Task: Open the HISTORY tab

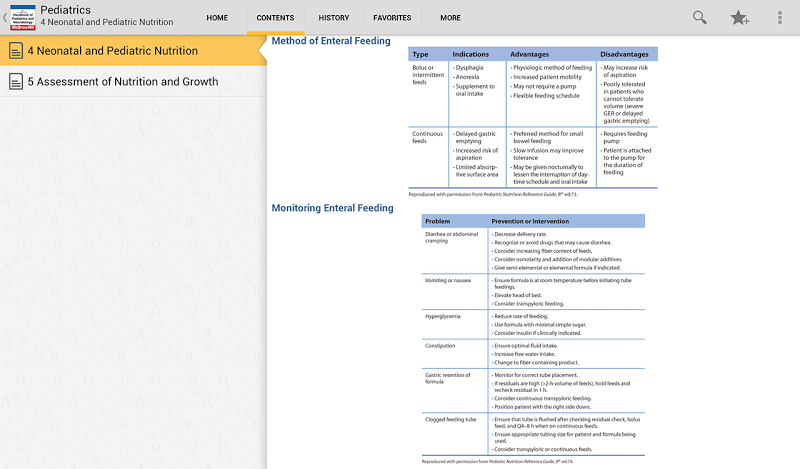Action: pyautogui.click(x=334, y=18)
